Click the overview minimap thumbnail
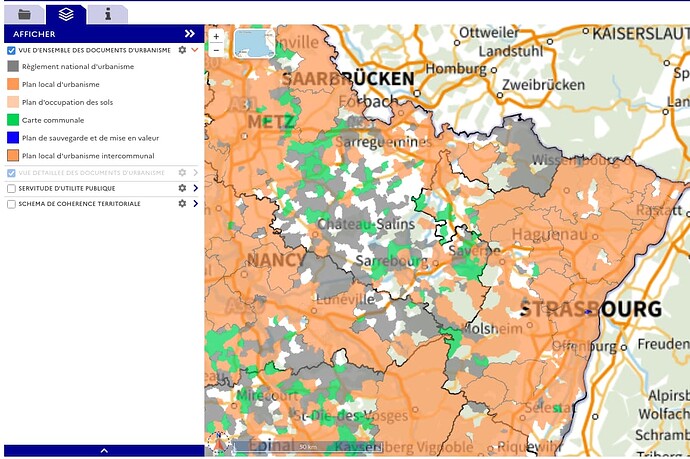The width and height of the screenshot is (690, 459). coord(253,43)
